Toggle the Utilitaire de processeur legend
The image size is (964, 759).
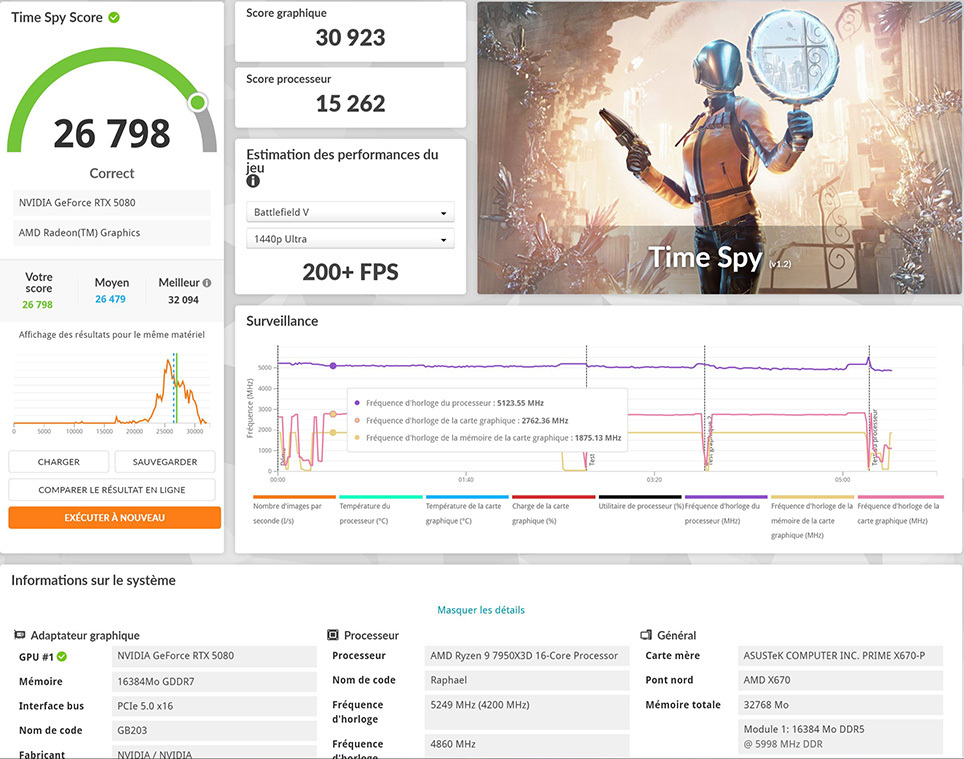[640, 504]
